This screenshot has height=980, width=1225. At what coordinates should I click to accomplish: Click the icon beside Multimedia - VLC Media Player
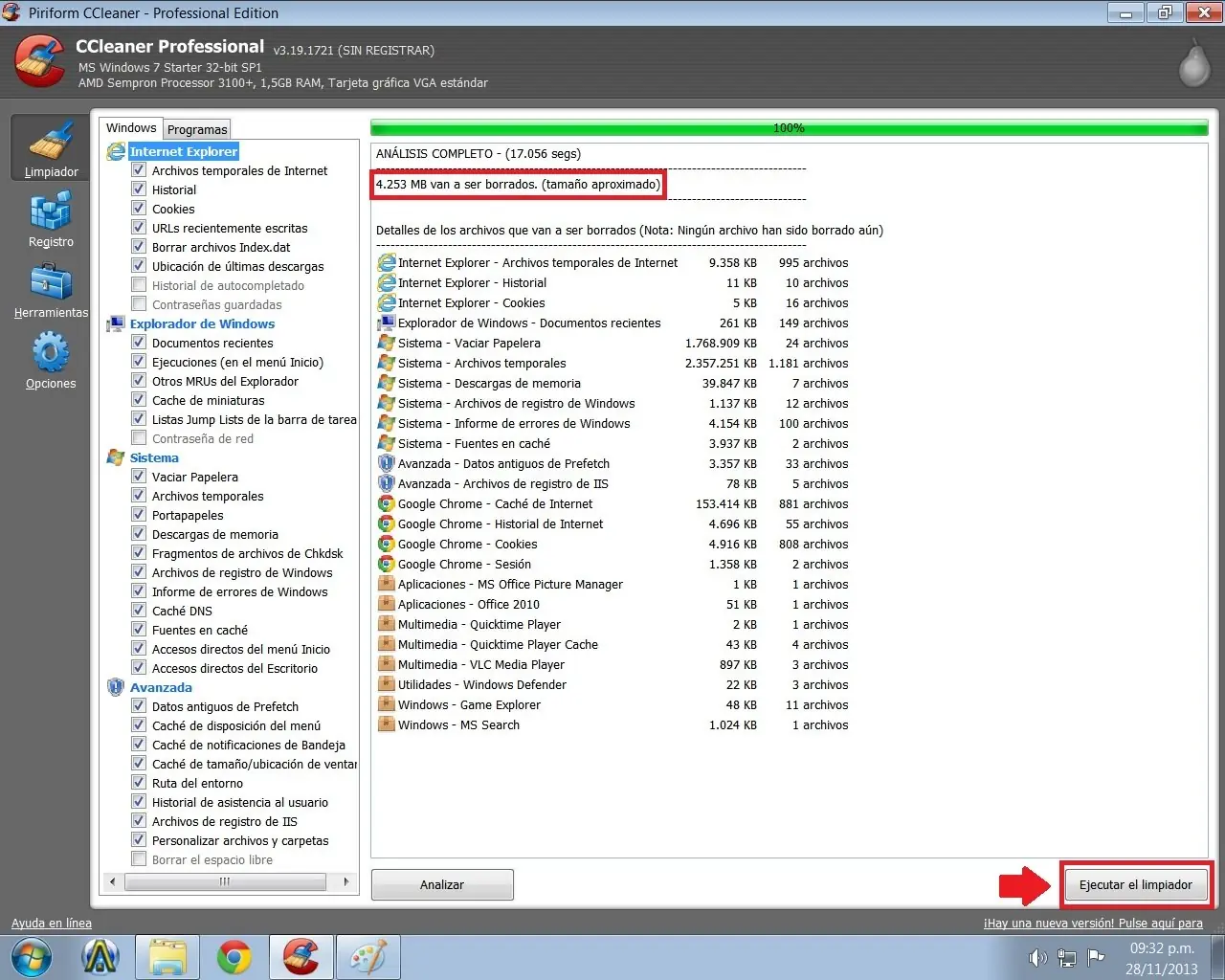point(387,664)
